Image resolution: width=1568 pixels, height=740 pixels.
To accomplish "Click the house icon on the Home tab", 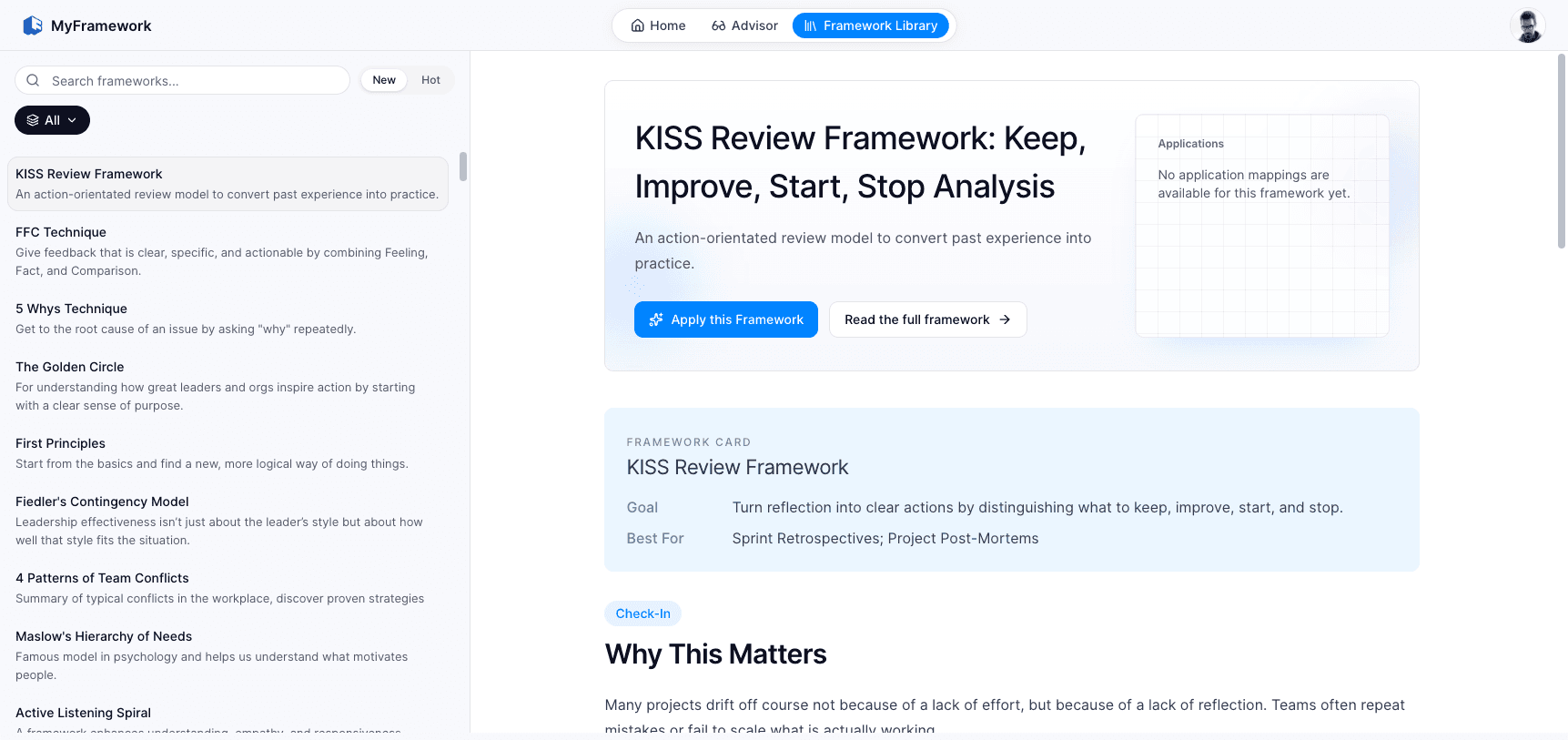I will tap(638, 25).
